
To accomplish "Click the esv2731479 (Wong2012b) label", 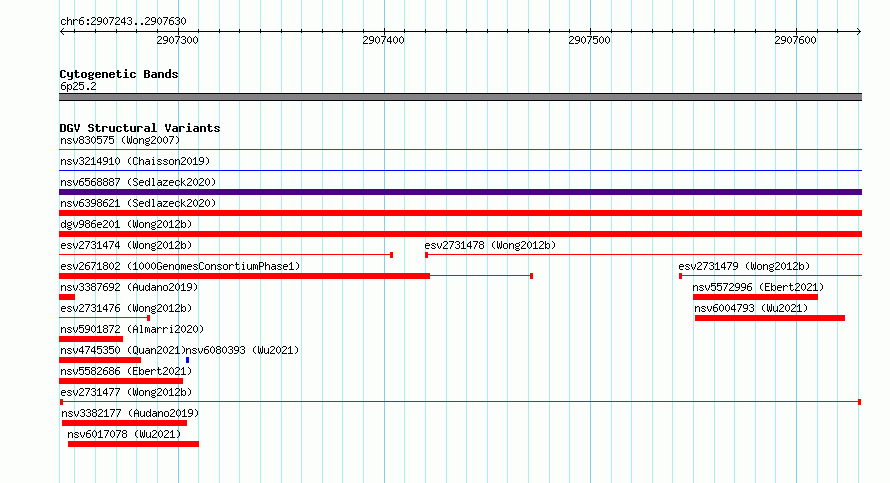I will tap(744, 266).
